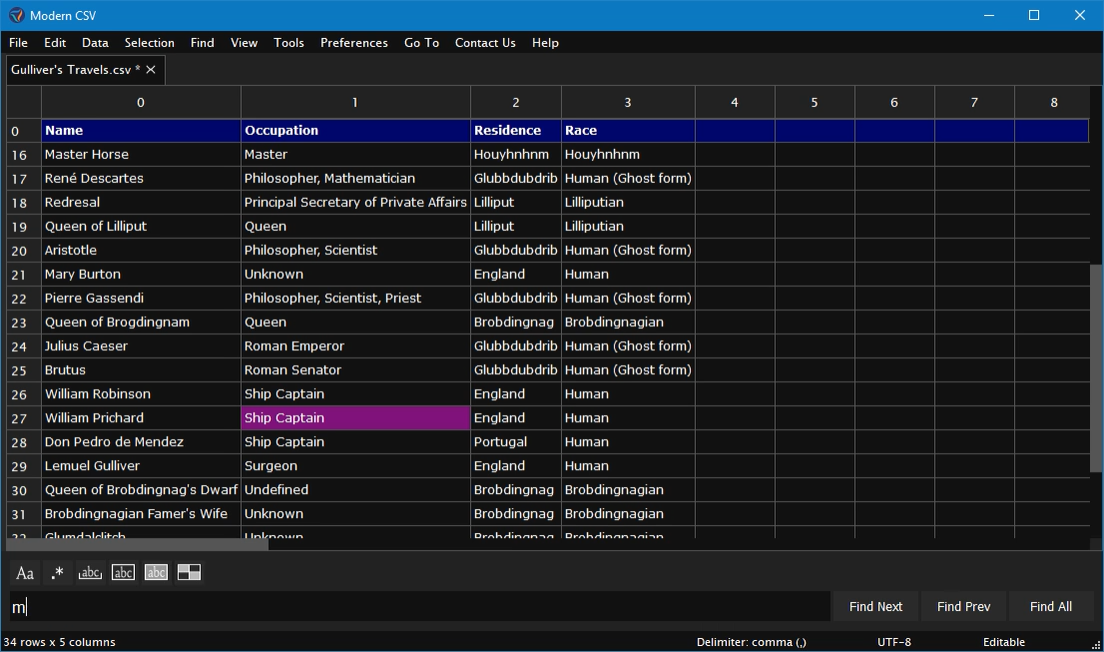Image resolution: width=1104 pixels, height=652 pixels.
Task: Select column 0 header
Action: coord(141,103)
